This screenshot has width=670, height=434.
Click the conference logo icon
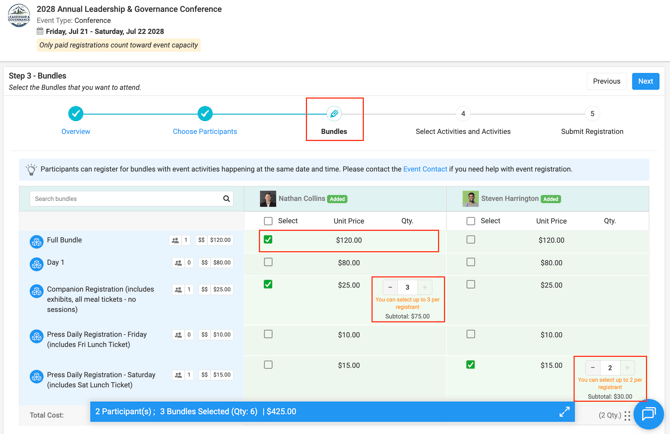point(19,15)
